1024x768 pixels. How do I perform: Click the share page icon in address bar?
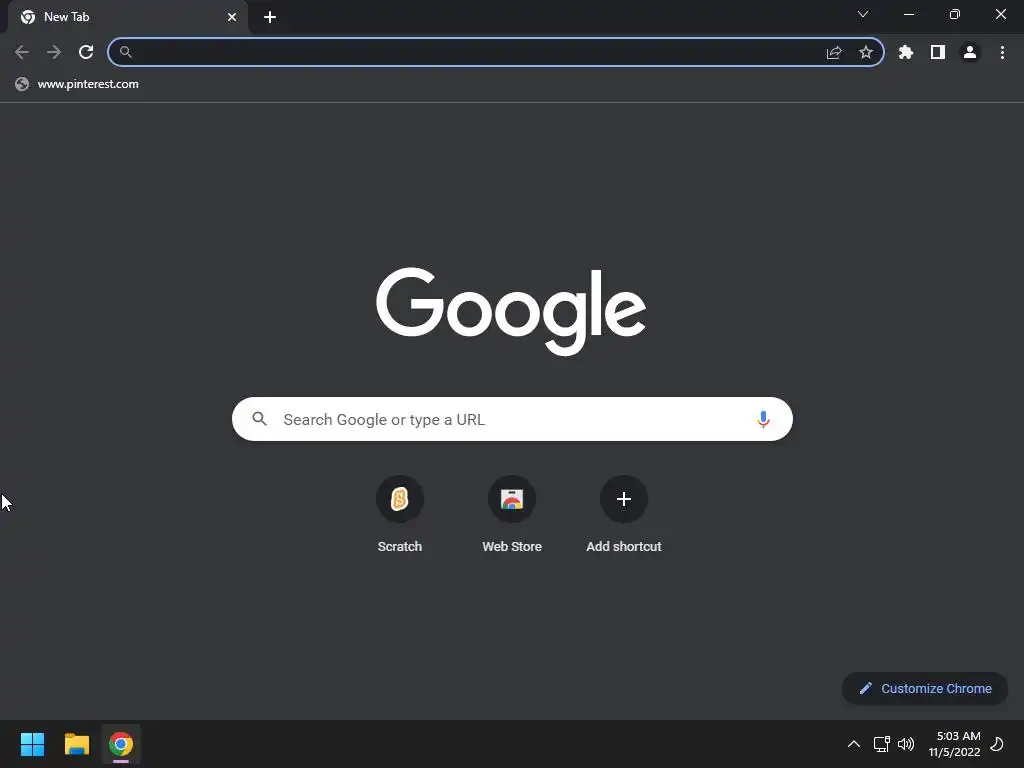834,52
